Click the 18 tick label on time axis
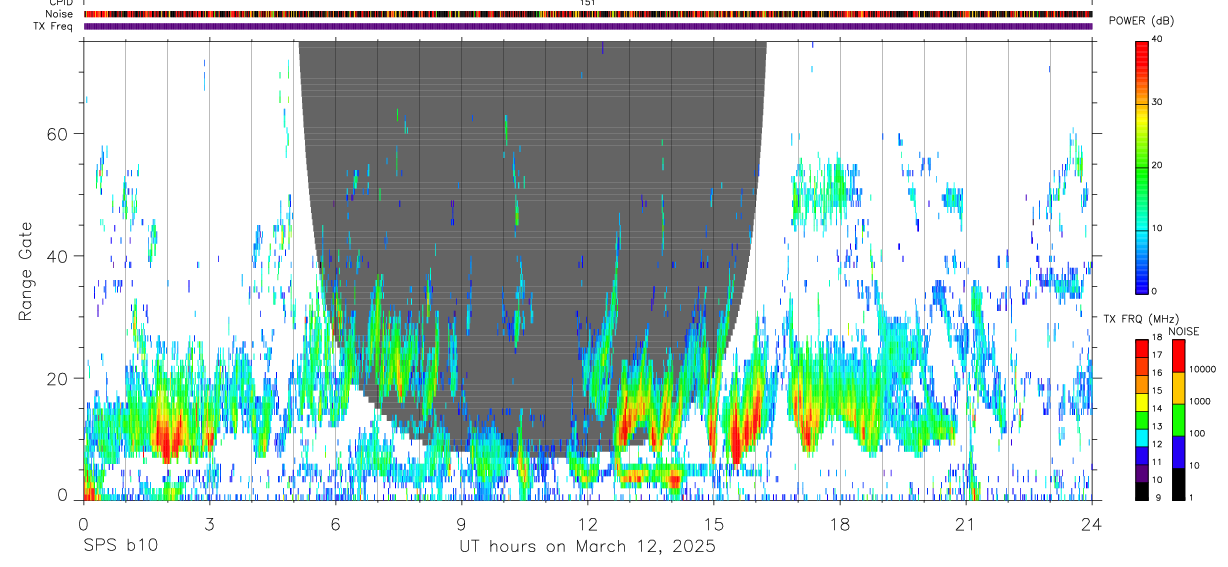The width and height of the screenshot is (1228, 567). tap(839, 523)
